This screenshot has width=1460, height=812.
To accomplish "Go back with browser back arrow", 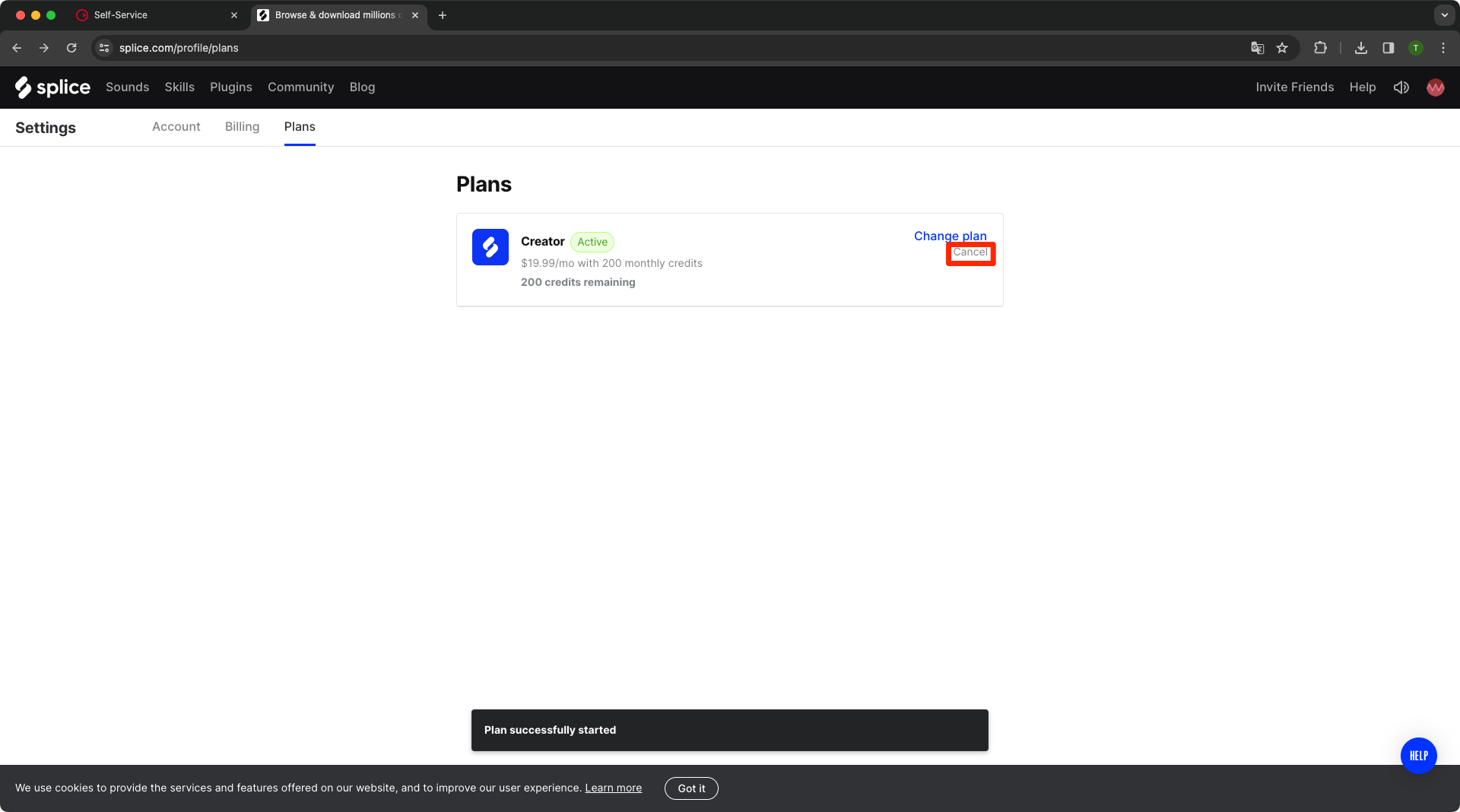I will [17, 48].
